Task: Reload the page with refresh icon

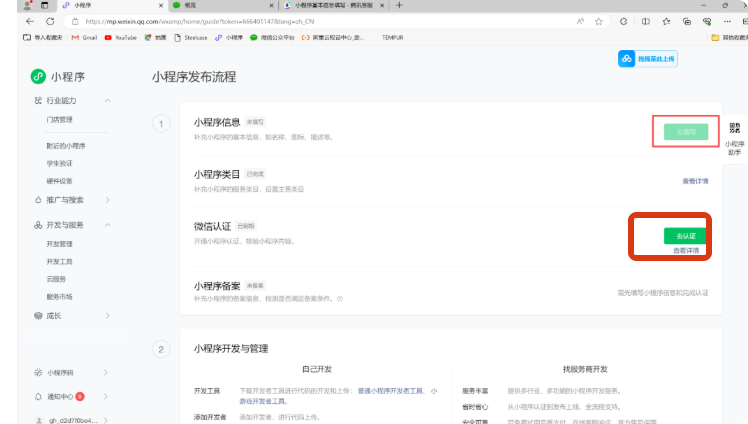Action: pos(50,21)
